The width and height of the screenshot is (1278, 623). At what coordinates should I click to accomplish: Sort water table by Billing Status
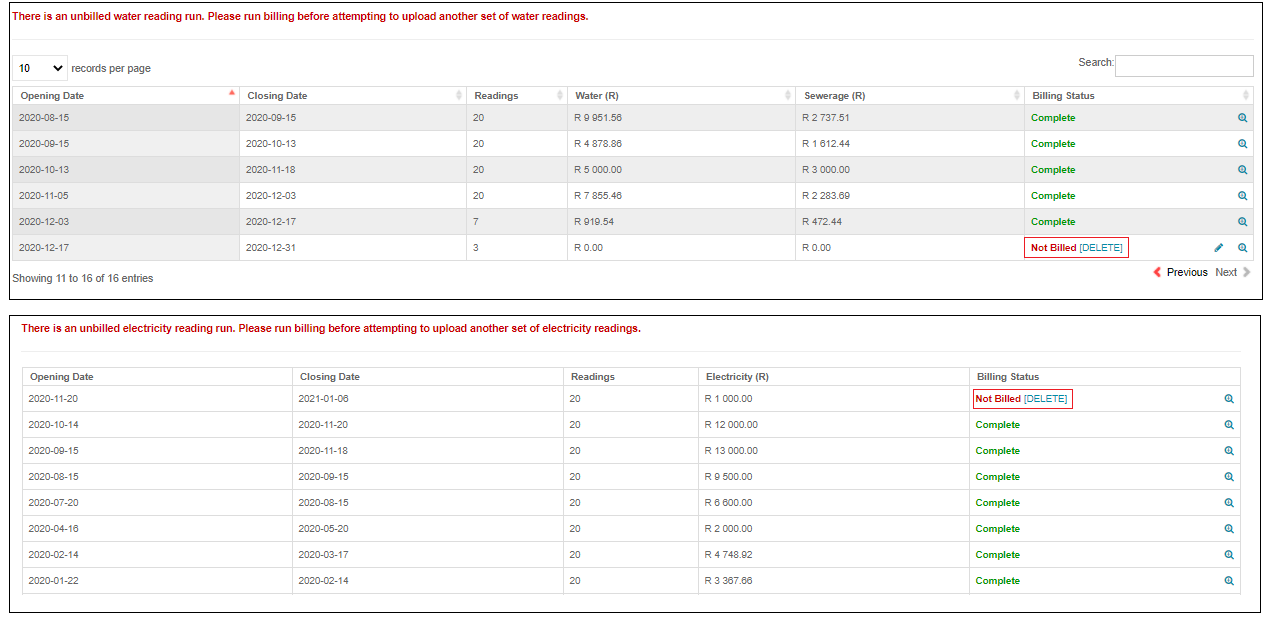(1139, 96)
